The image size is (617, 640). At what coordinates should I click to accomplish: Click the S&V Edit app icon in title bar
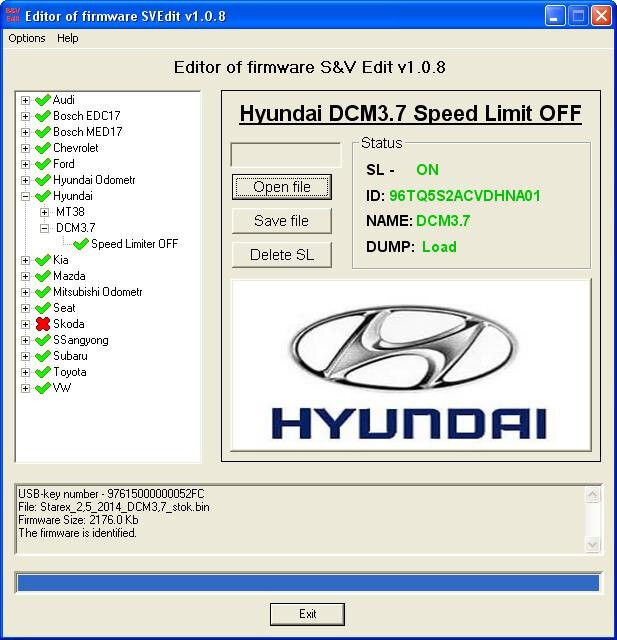click(x=13, y=16)
